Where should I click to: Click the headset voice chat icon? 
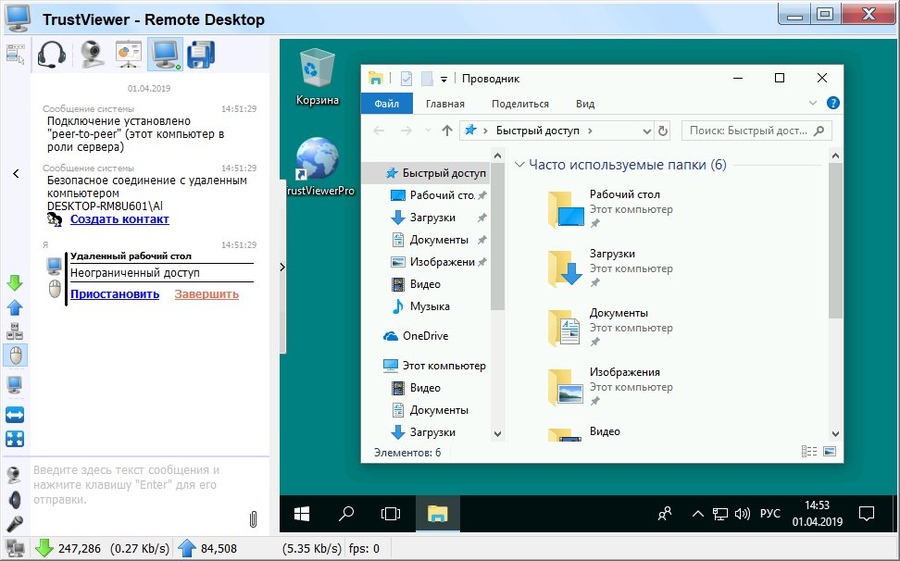coord(52,55)
